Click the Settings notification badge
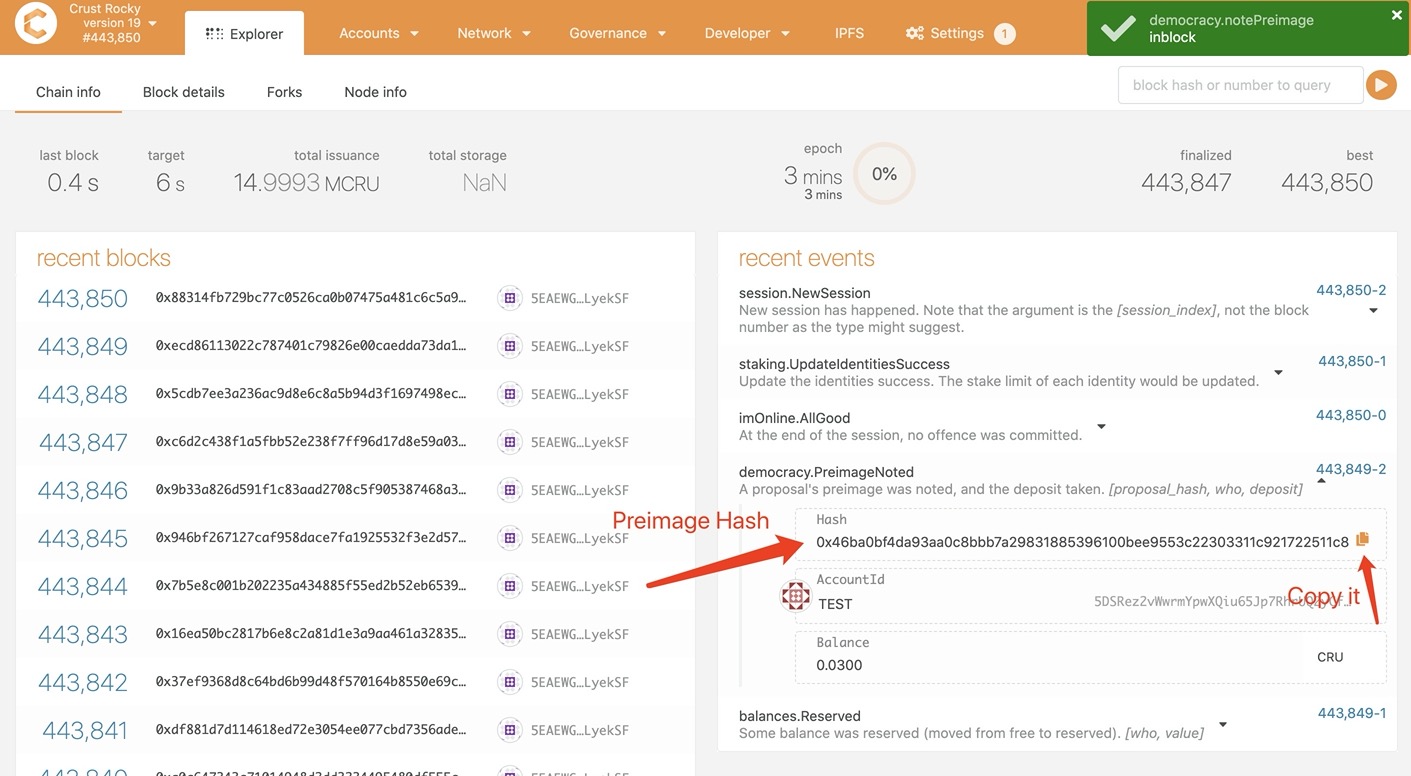The width and height of the screenshot is (1411, 776). pos(1005,34)
